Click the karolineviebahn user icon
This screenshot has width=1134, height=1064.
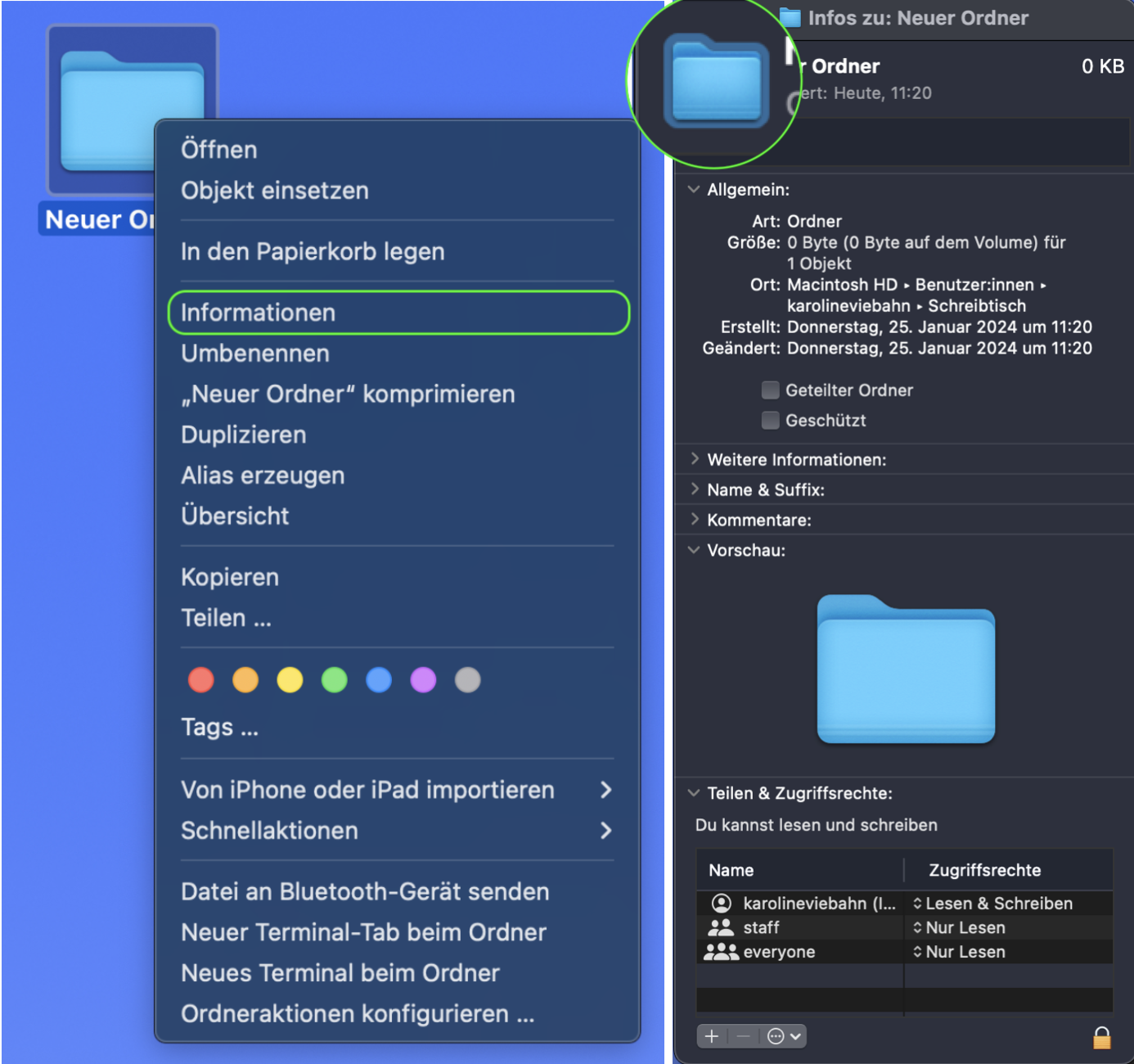coord(721,903)
